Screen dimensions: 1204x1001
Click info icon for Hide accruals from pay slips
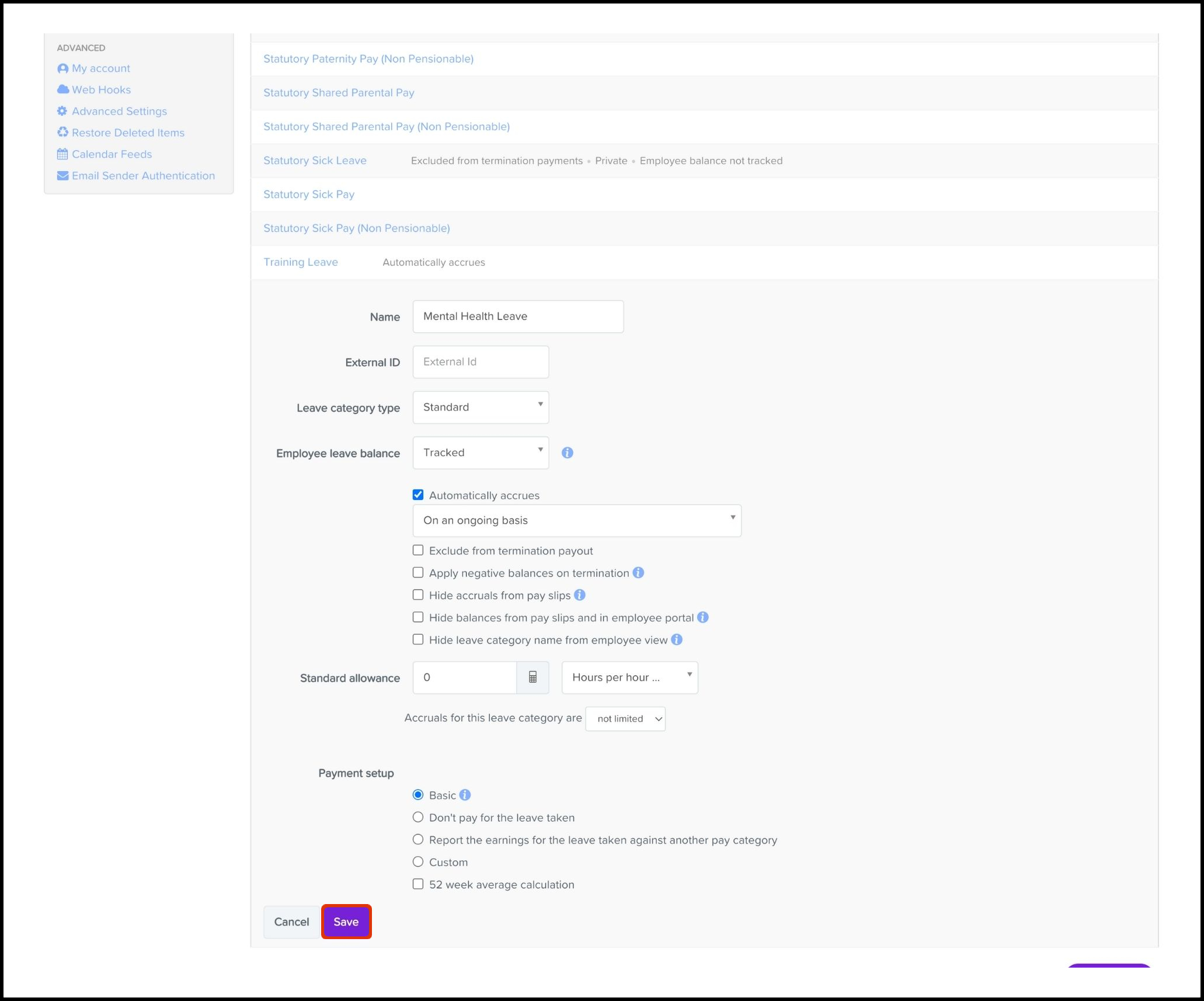pyautogui.click(x=579, y=595)
